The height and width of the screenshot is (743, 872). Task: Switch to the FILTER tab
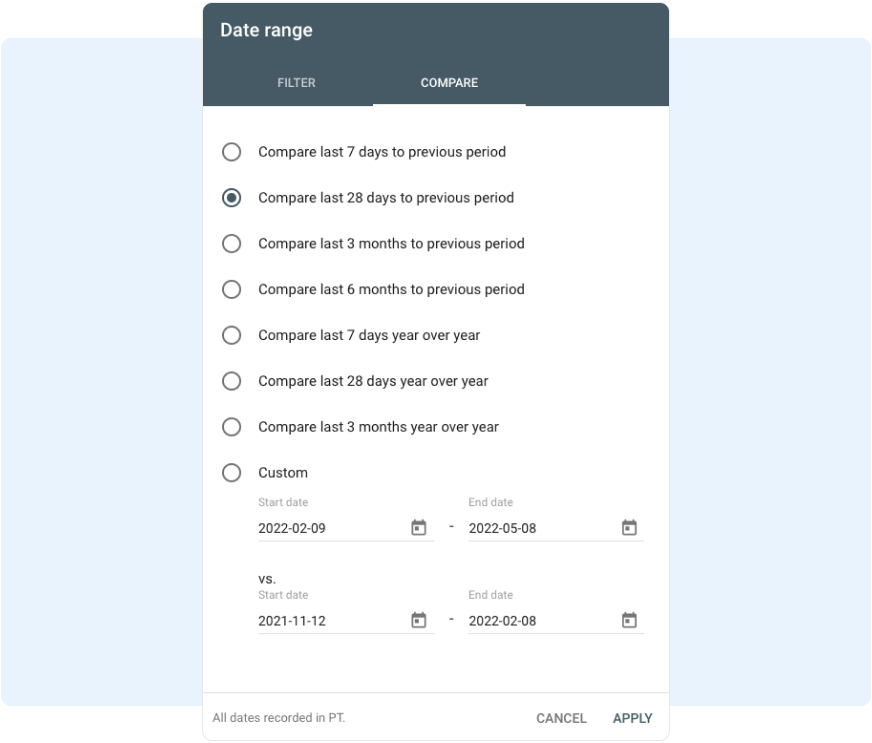click(x=295, y=84)
